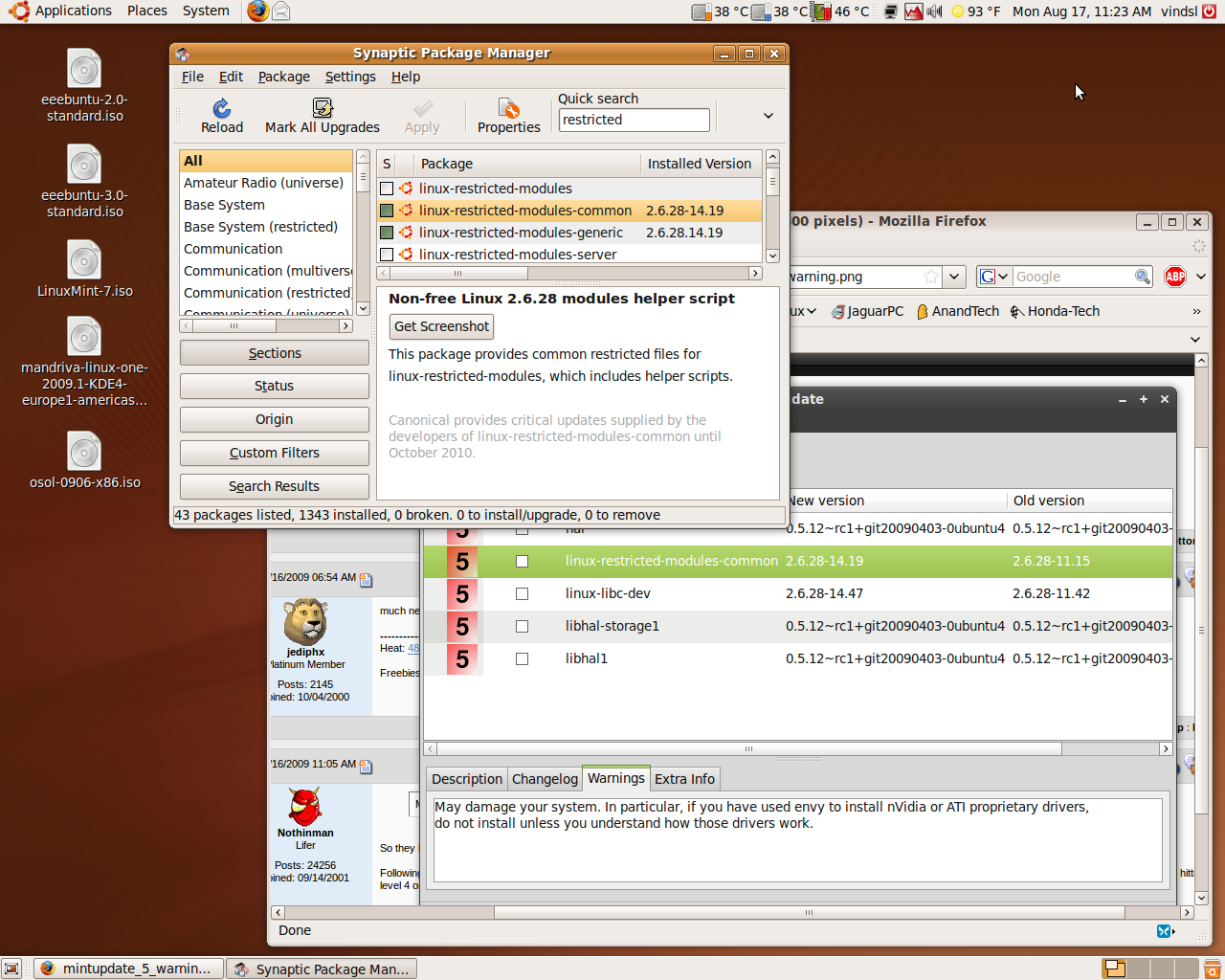Launch Firefox from the top panel icon
Image resolution: width=1225 pixels, height=980 pixels.
pyautogui.click(x=257, y=11)
